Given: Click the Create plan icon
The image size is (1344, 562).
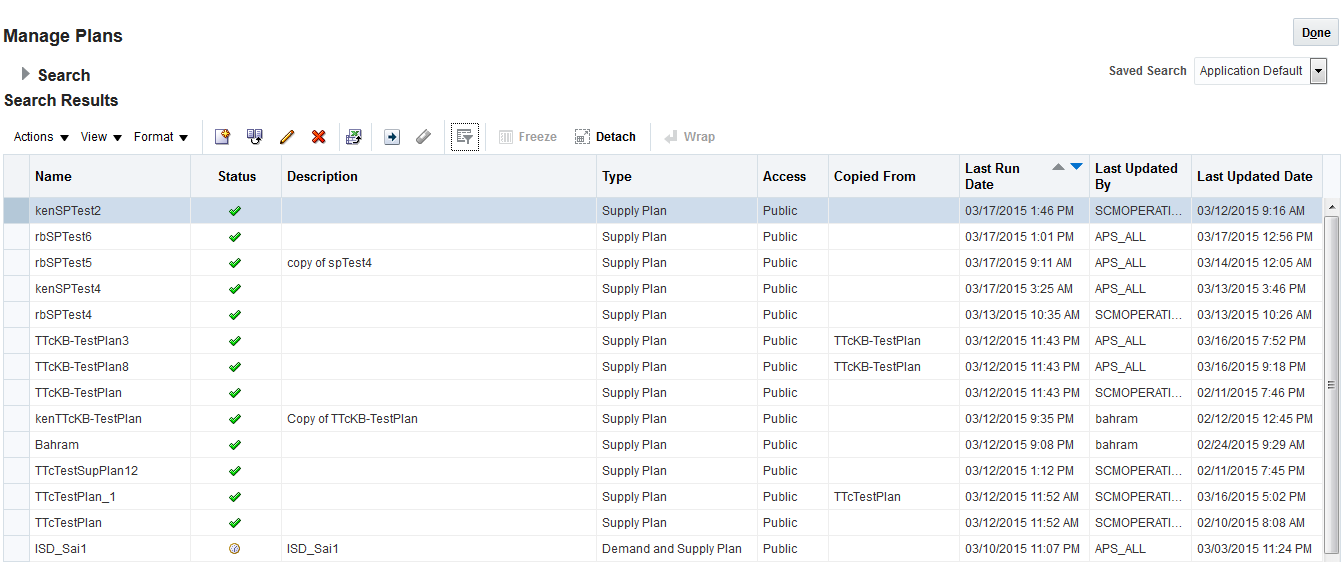Looking at the screenshot, I should coord(223,137).
